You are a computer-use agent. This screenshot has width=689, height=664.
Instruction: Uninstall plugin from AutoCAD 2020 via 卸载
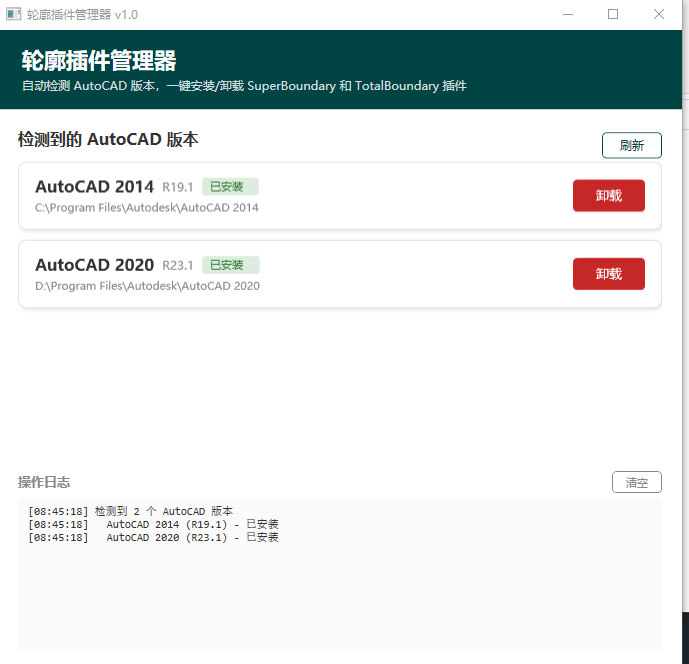(609, 274)
